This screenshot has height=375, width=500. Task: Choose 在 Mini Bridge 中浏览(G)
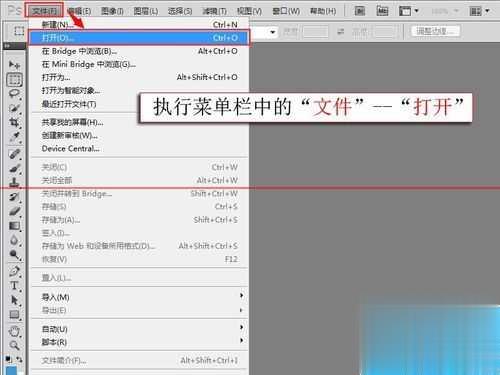[x=140, y=64]
